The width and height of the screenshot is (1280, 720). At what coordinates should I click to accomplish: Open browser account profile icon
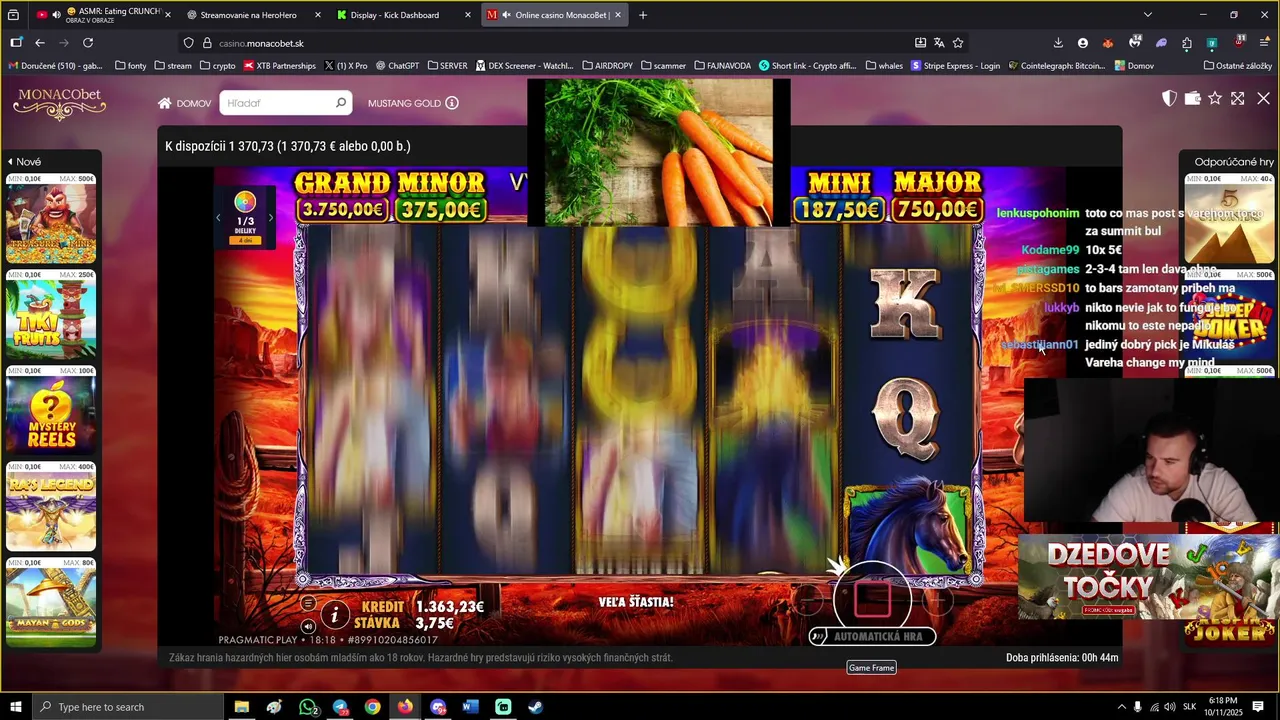(1083, 43)
